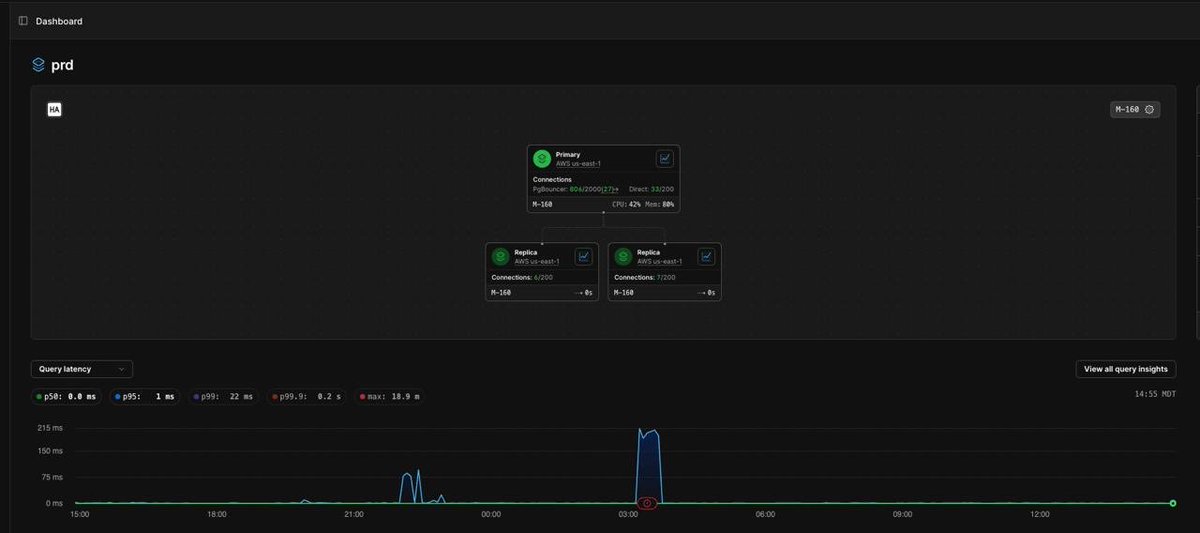Open M-160 cluster size settings
This screenshot has height=533, width=1200.
coord(1135,109)
